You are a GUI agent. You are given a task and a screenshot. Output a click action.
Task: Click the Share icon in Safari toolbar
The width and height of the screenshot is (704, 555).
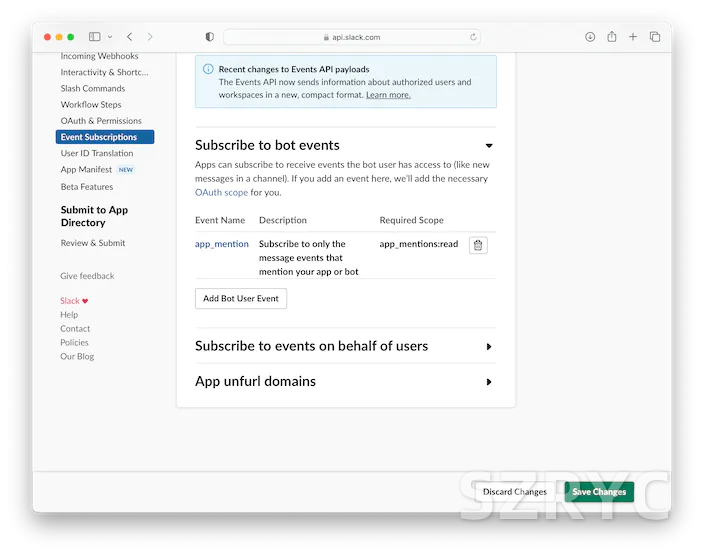point(611,37)
